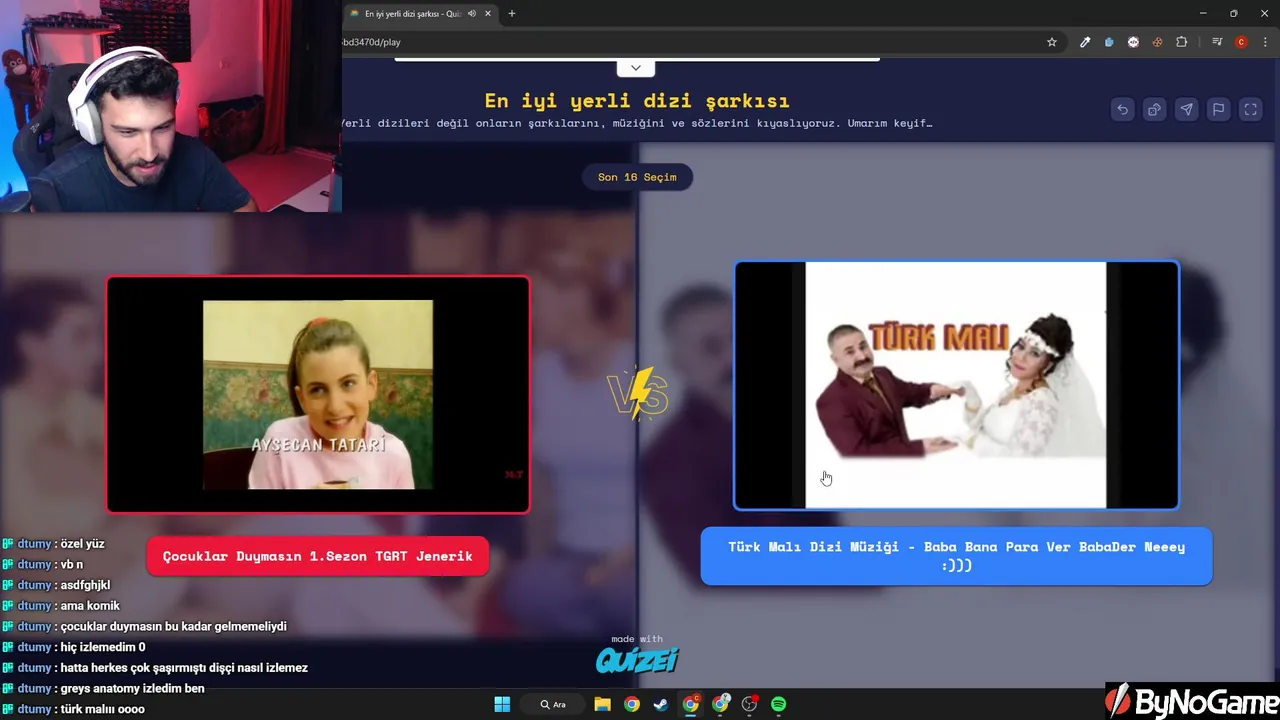Click chat message 'greys anatomy izledim ben'
The width and height of the screenshot is (1280, 720).
[132, 688]
